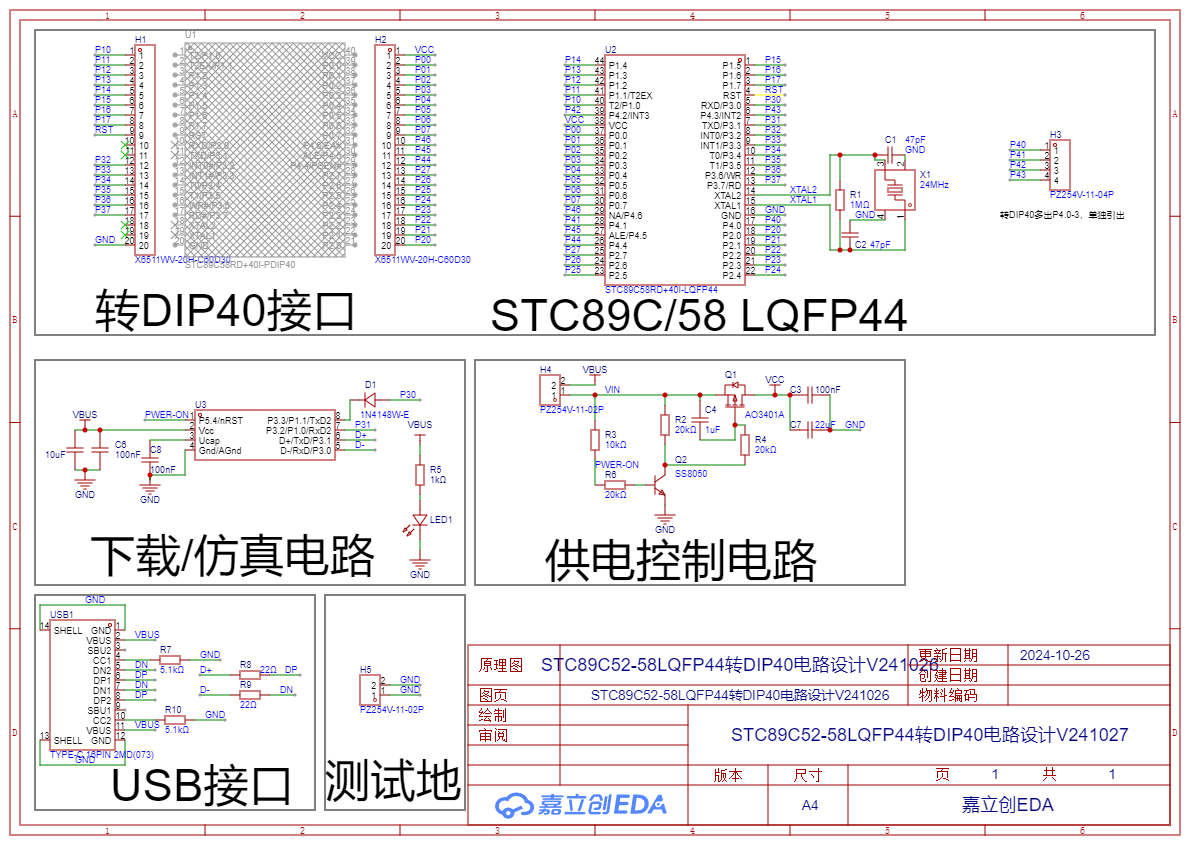Screen dimensions: 1190x845
Task: Click the STC89C/58 LQFP44 title
Action: 699,316
